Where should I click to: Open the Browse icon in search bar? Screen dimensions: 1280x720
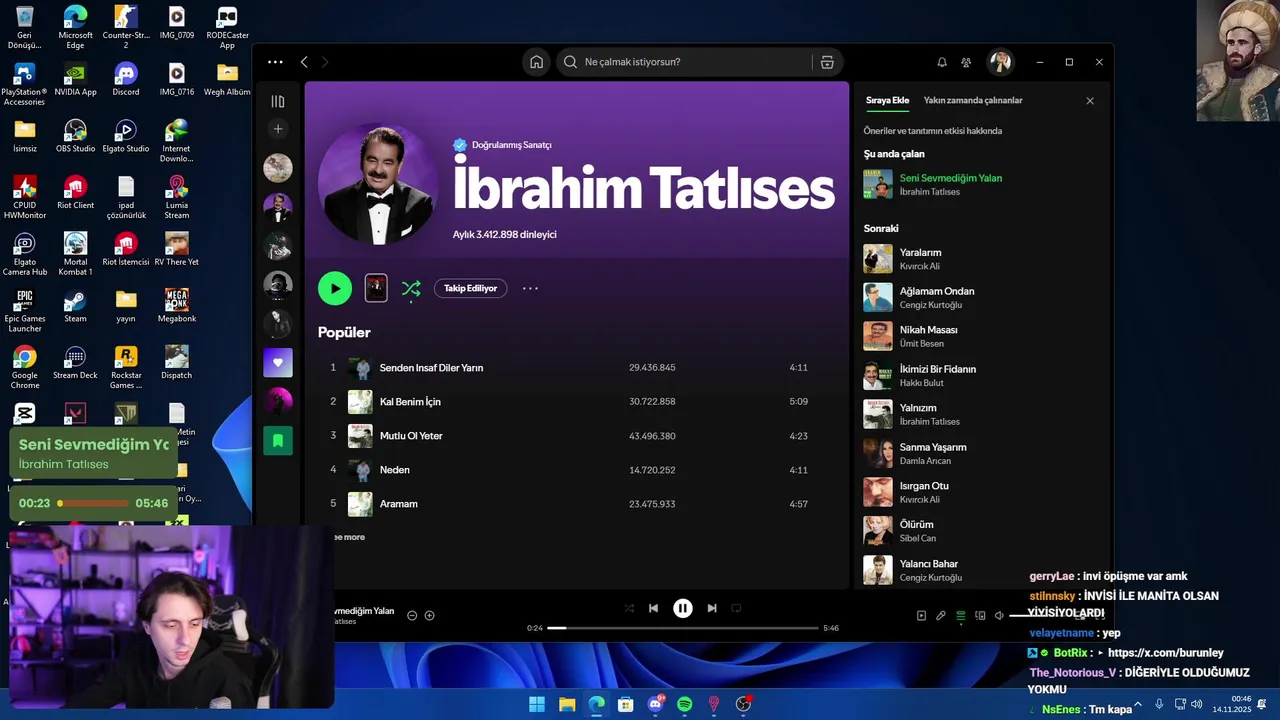click(827, 62)
